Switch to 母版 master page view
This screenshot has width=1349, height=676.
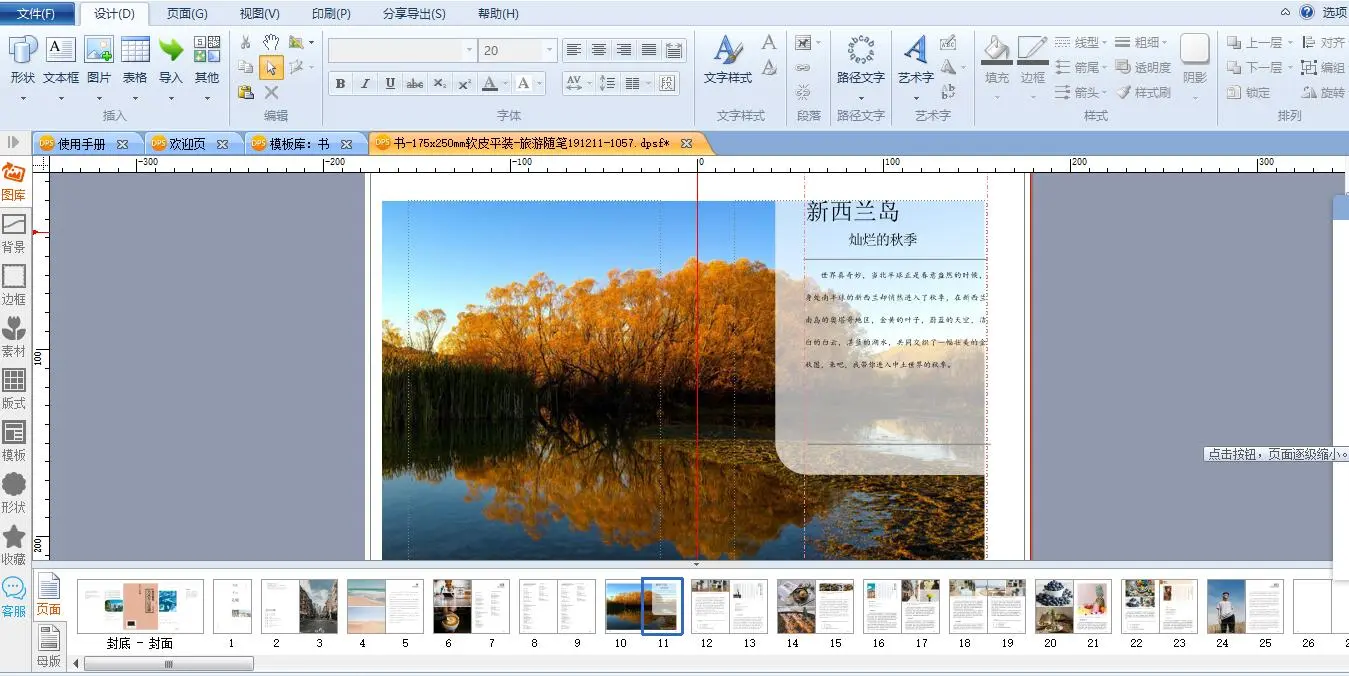(48, 644)
